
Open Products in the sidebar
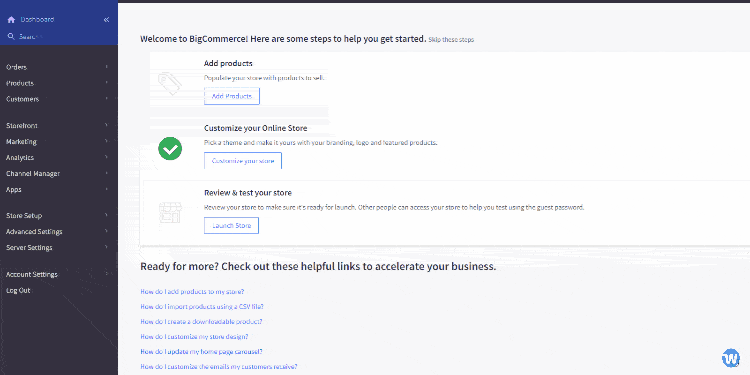[20, 83]
